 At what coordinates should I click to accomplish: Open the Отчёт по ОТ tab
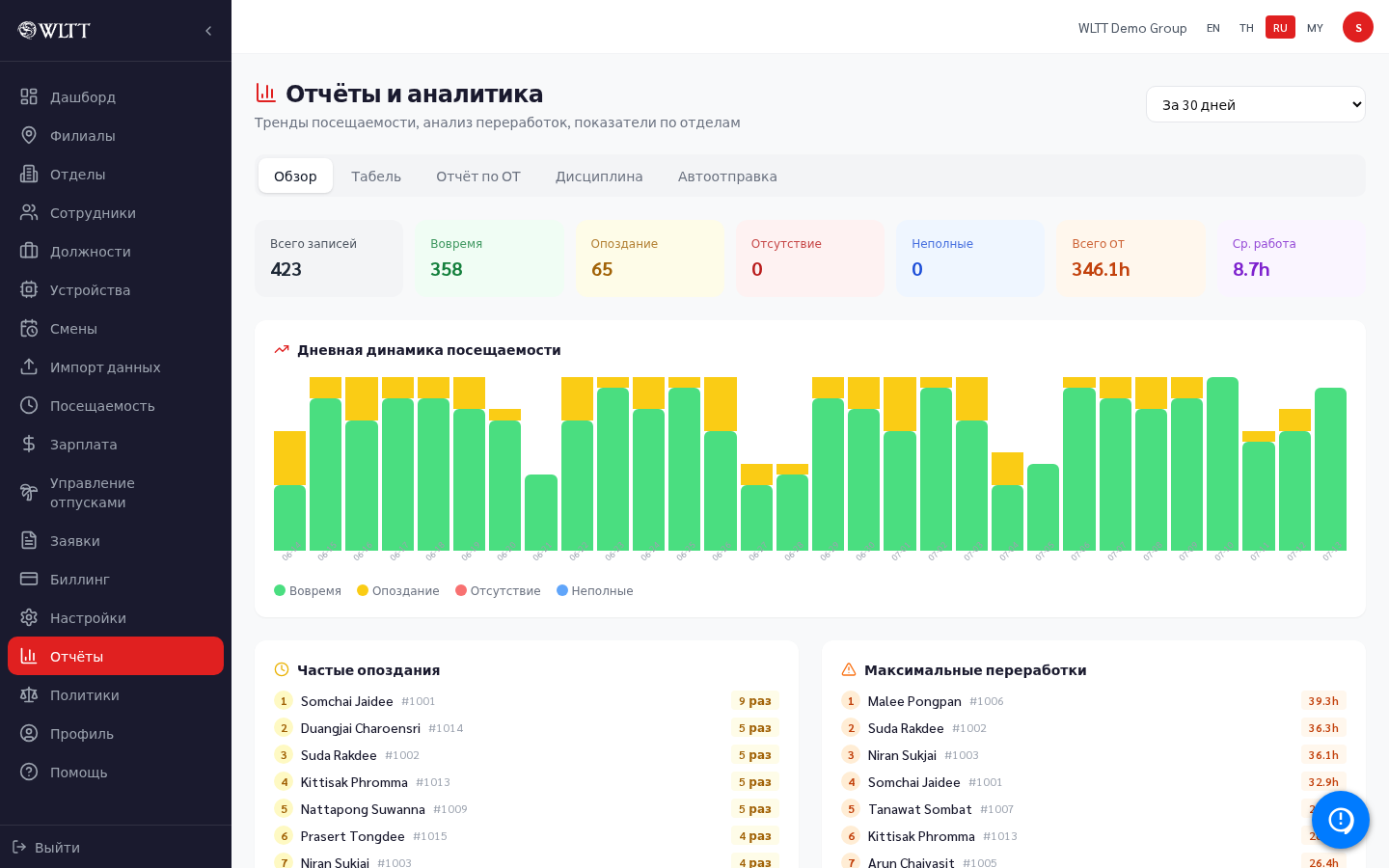click(478, 176)
